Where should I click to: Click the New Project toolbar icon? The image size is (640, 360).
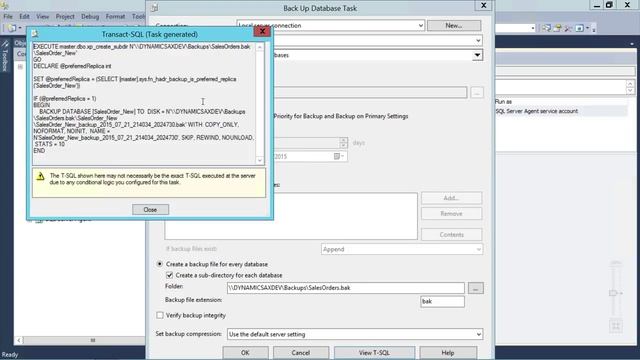[x=11, y=28]
